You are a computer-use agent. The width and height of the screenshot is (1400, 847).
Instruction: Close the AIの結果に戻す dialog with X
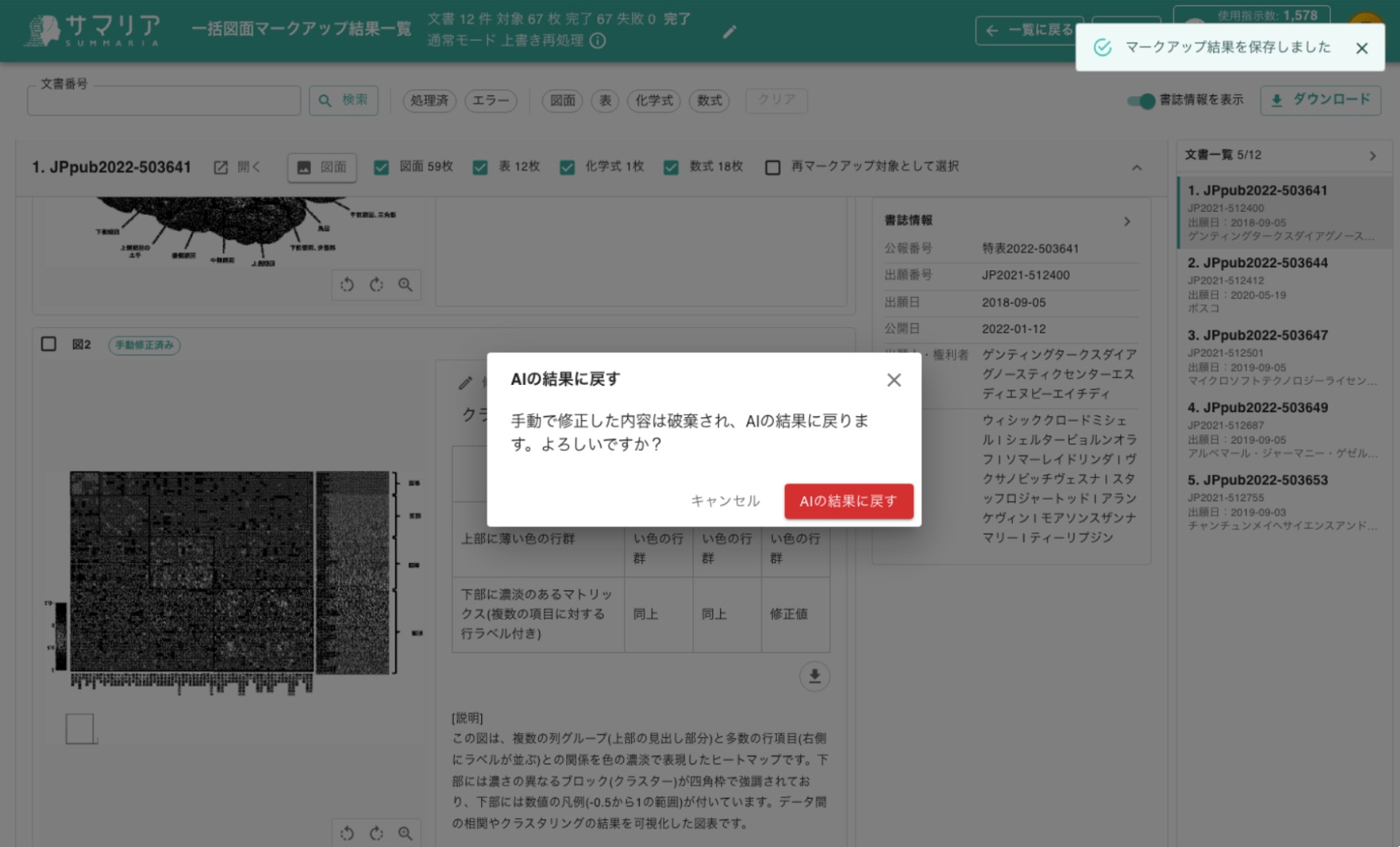click(x=894, y=380)
